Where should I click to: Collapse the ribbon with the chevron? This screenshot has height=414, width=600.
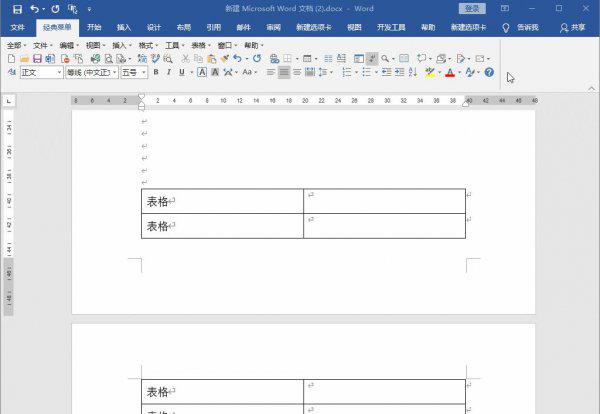click(x=592, y=88)
